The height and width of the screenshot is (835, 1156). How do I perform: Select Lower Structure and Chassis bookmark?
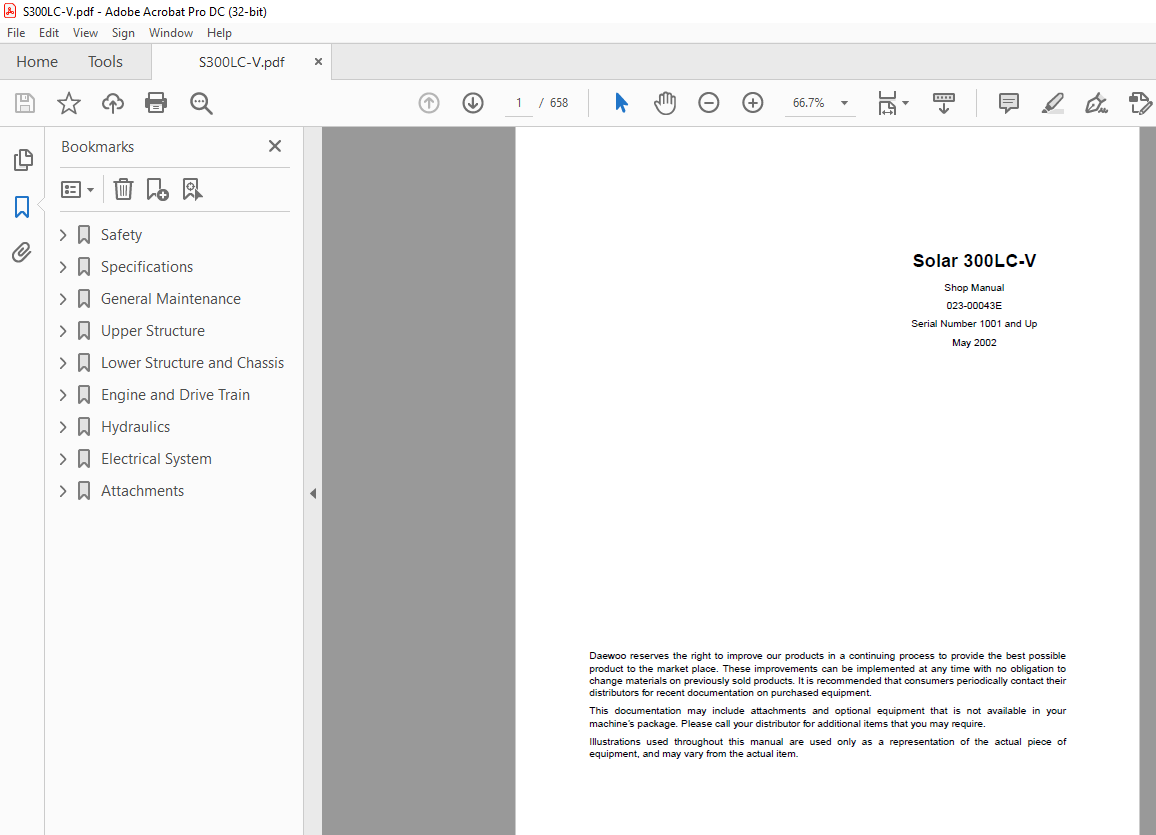[x=192, y=363]
